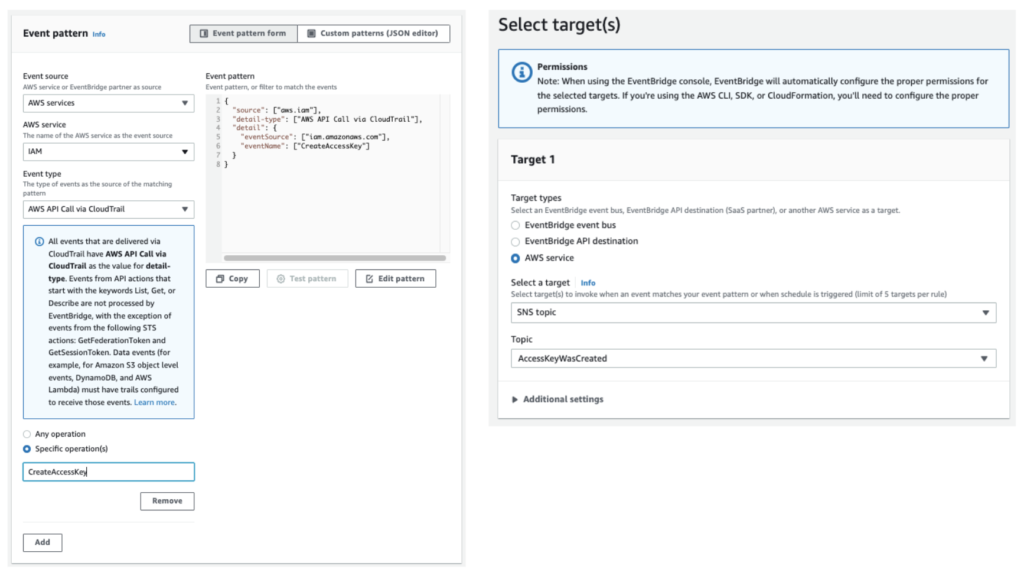Click the Test pattern button
Image resolution: width=1024 pixels, height=579 pixels.
[x=307, y=279]
